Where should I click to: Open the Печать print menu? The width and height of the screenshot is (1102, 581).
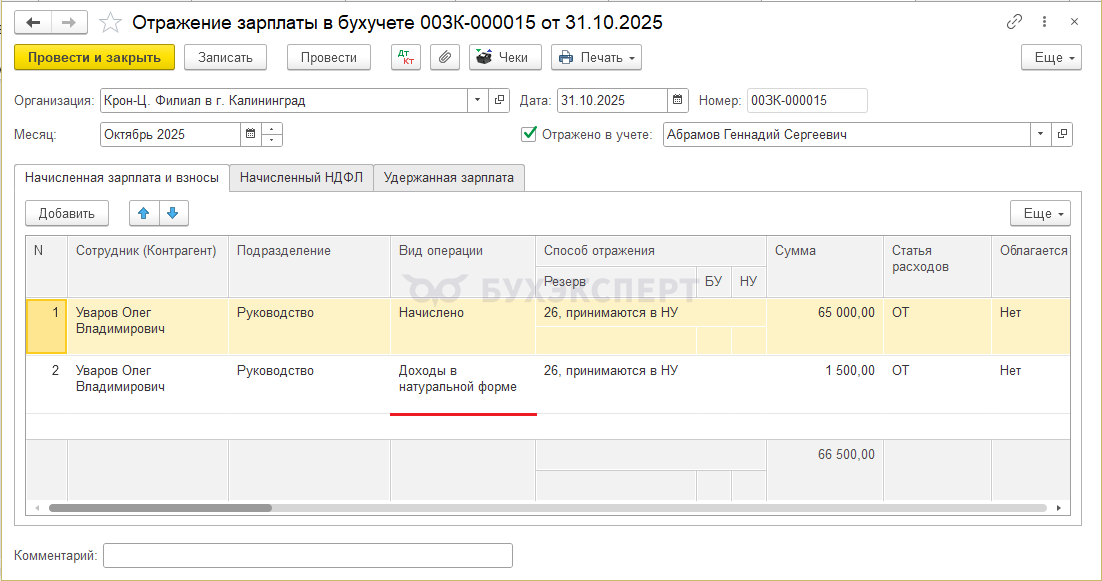pyautogui.click(x=597, y=58)
